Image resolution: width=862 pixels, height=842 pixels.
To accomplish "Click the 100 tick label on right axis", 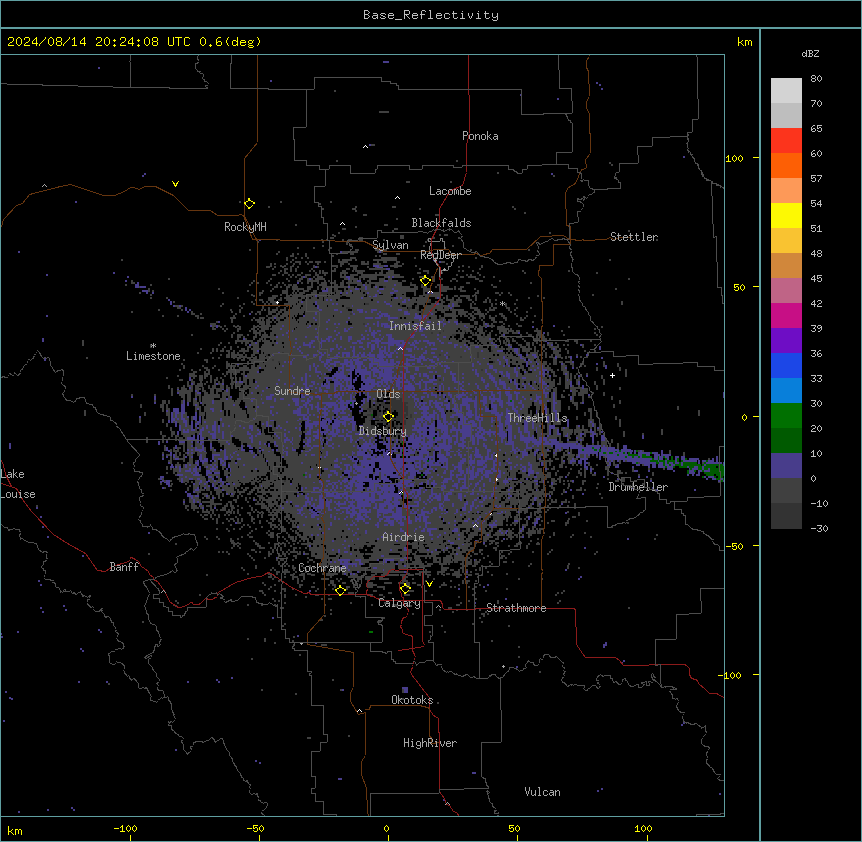I will (x=734, y=158).
